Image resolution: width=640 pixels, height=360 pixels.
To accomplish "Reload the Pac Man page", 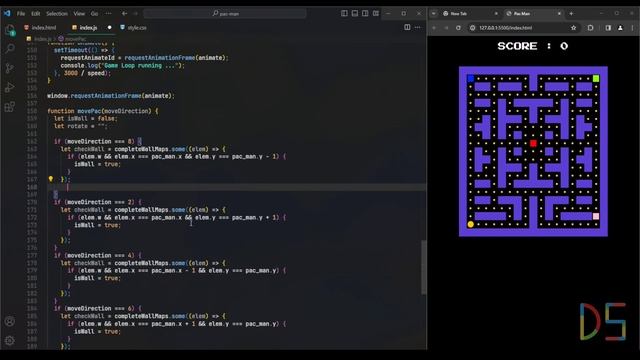I will [x=458, y=28].
